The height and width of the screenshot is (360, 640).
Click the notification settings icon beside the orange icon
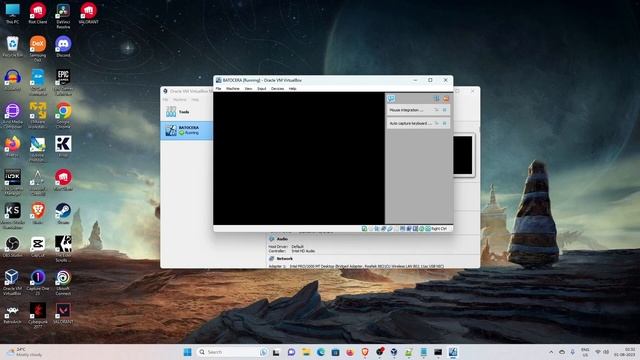pyautogui.click(x=436, y=99)
